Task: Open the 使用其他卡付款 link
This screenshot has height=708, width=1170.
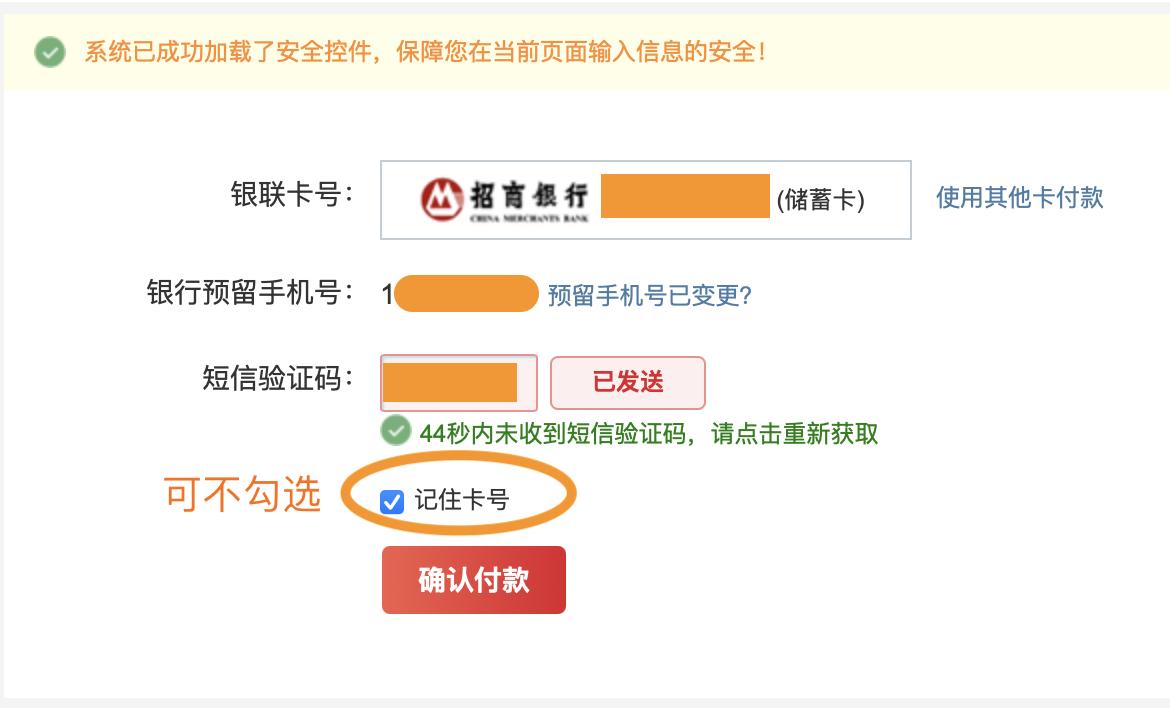Action: [x=1019, y=197]
